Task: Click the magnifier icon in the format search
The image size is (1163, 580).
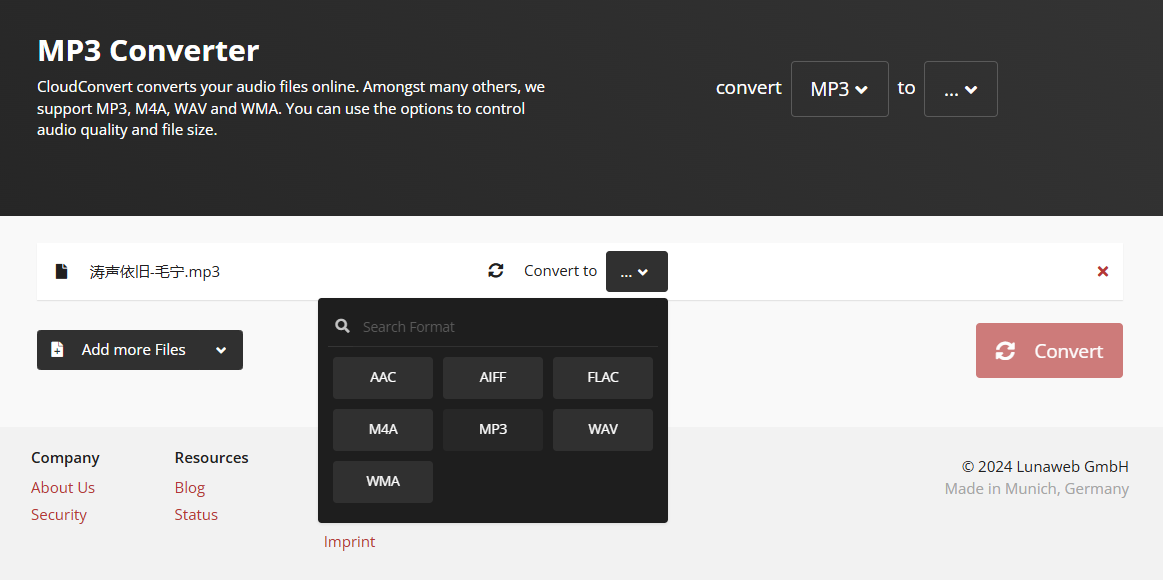Action: [x=342, y=326]
